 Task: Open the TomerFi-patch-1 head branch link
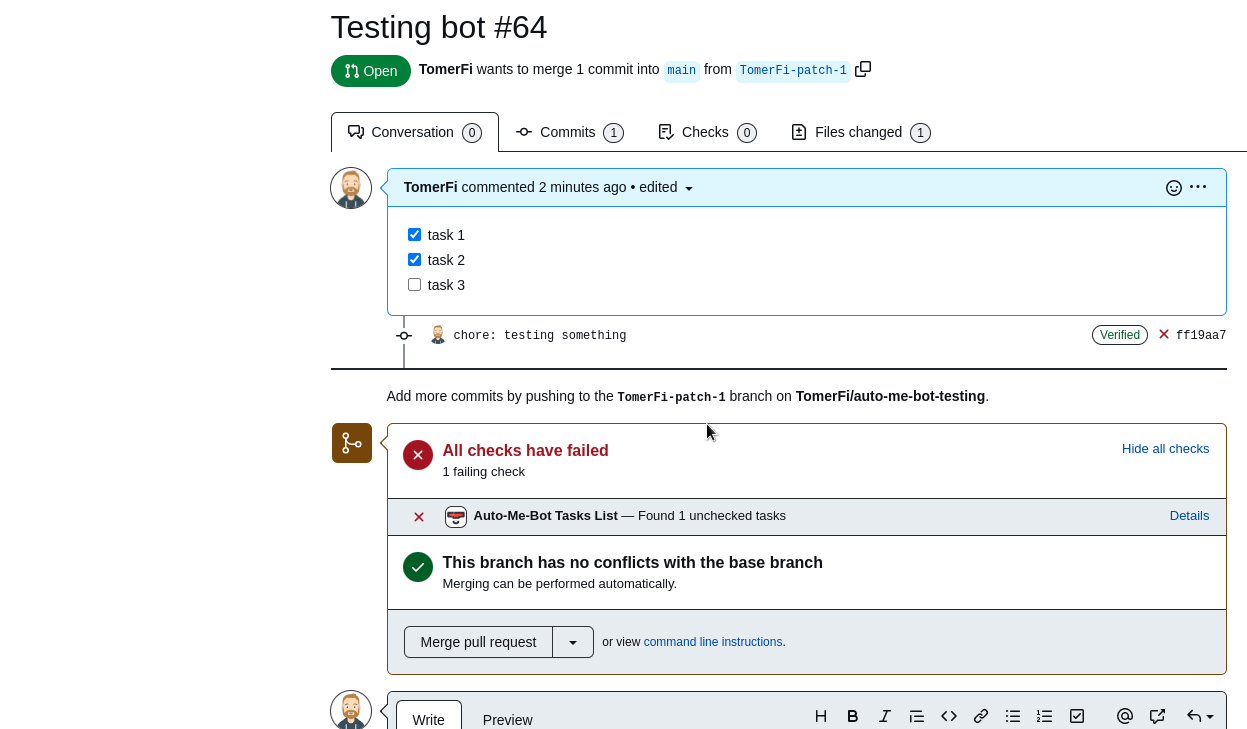pyautogui.click(x=793, y=70)
